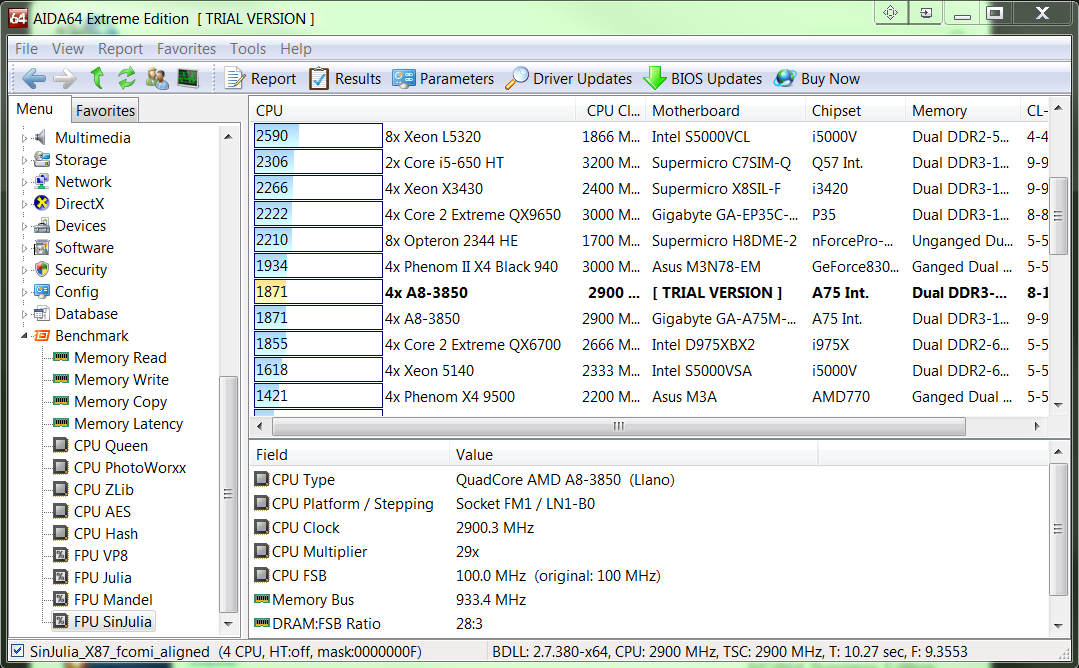Expand the Software tree node
This screenshot has width=1079, height=668.
tap(25, 248)
